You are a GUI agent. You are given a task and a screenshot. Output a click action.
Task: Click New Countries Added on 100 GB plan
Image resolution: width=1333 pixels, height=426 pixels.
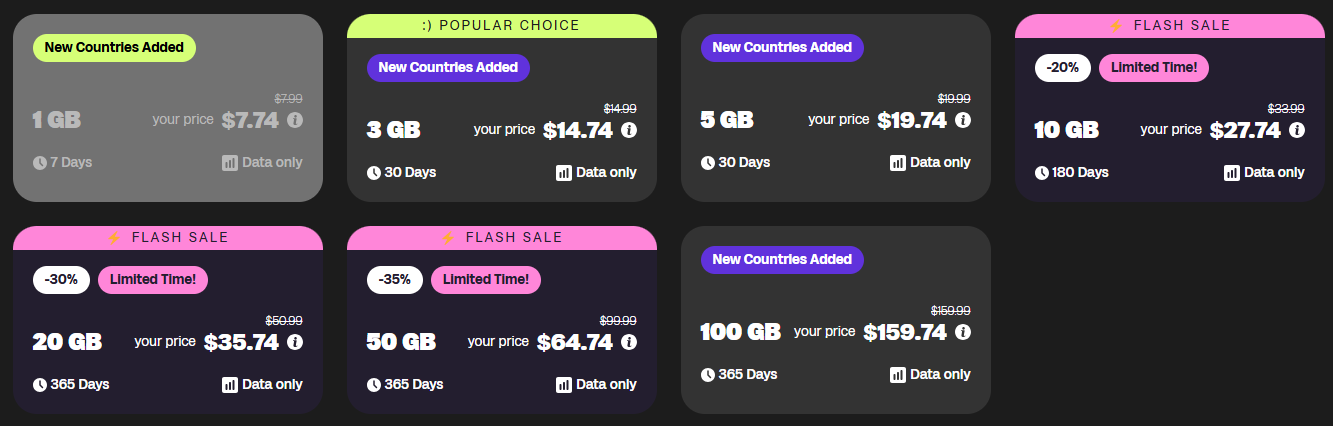782,260
